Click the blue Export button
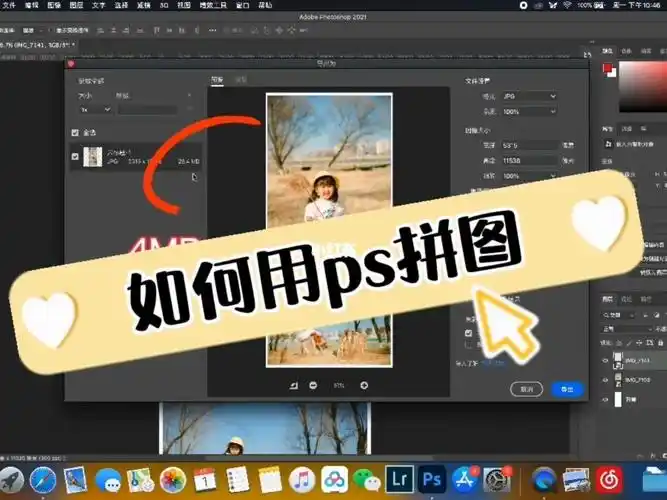 click(x=567, y=389)
